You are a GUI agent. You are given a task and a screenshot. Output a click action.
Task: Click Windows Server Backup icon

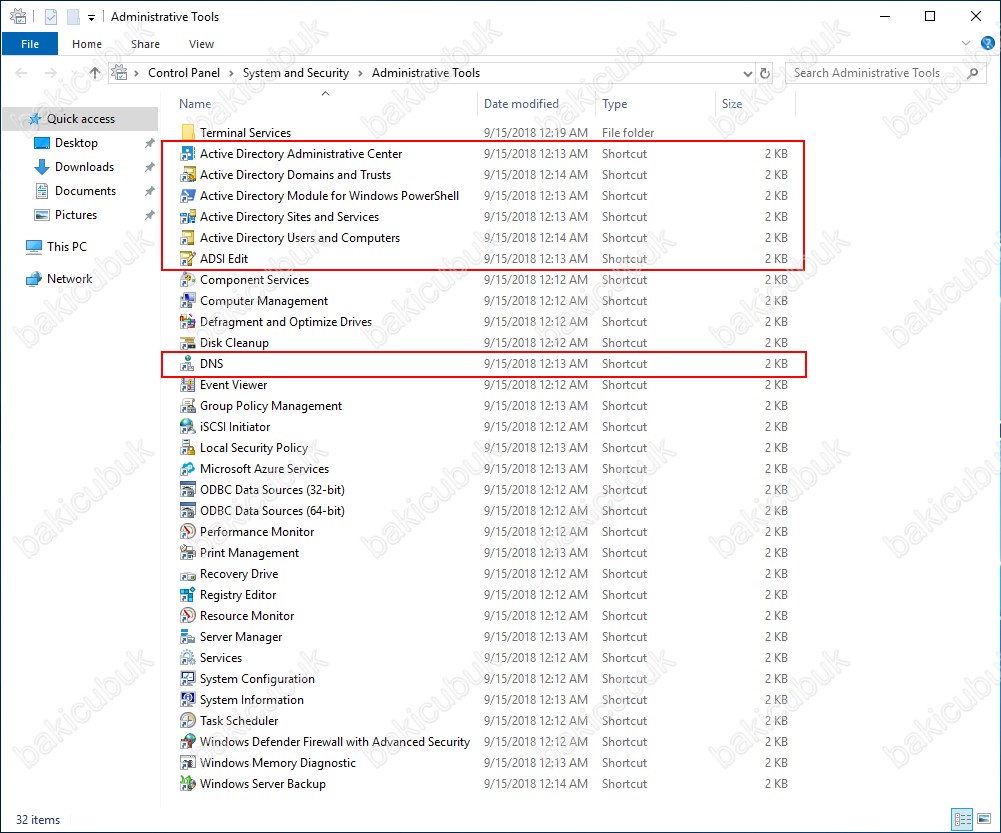pos(187,784)
